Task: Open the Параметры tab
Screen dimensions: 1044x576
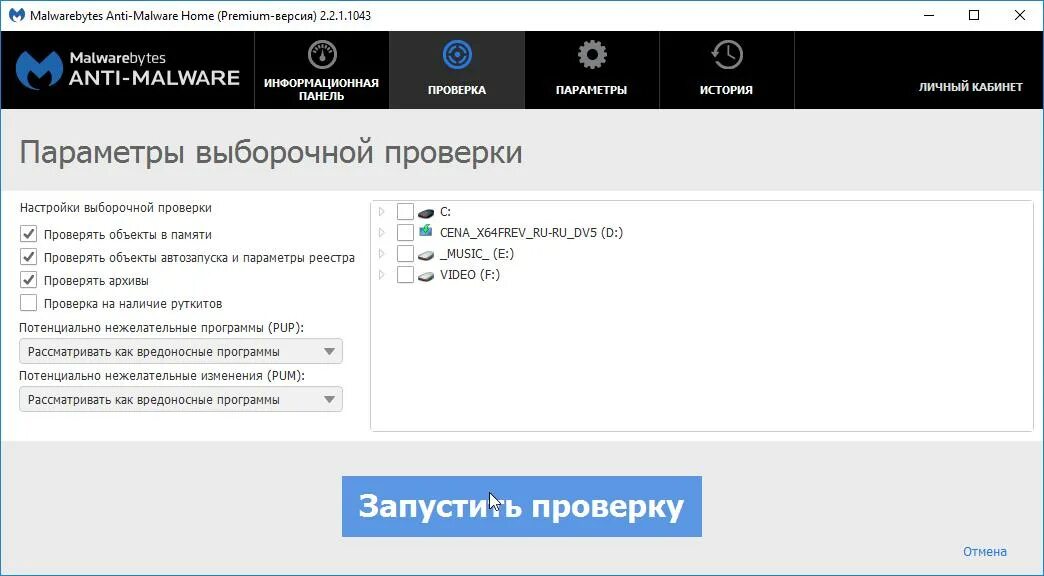Action: point(592,70)
